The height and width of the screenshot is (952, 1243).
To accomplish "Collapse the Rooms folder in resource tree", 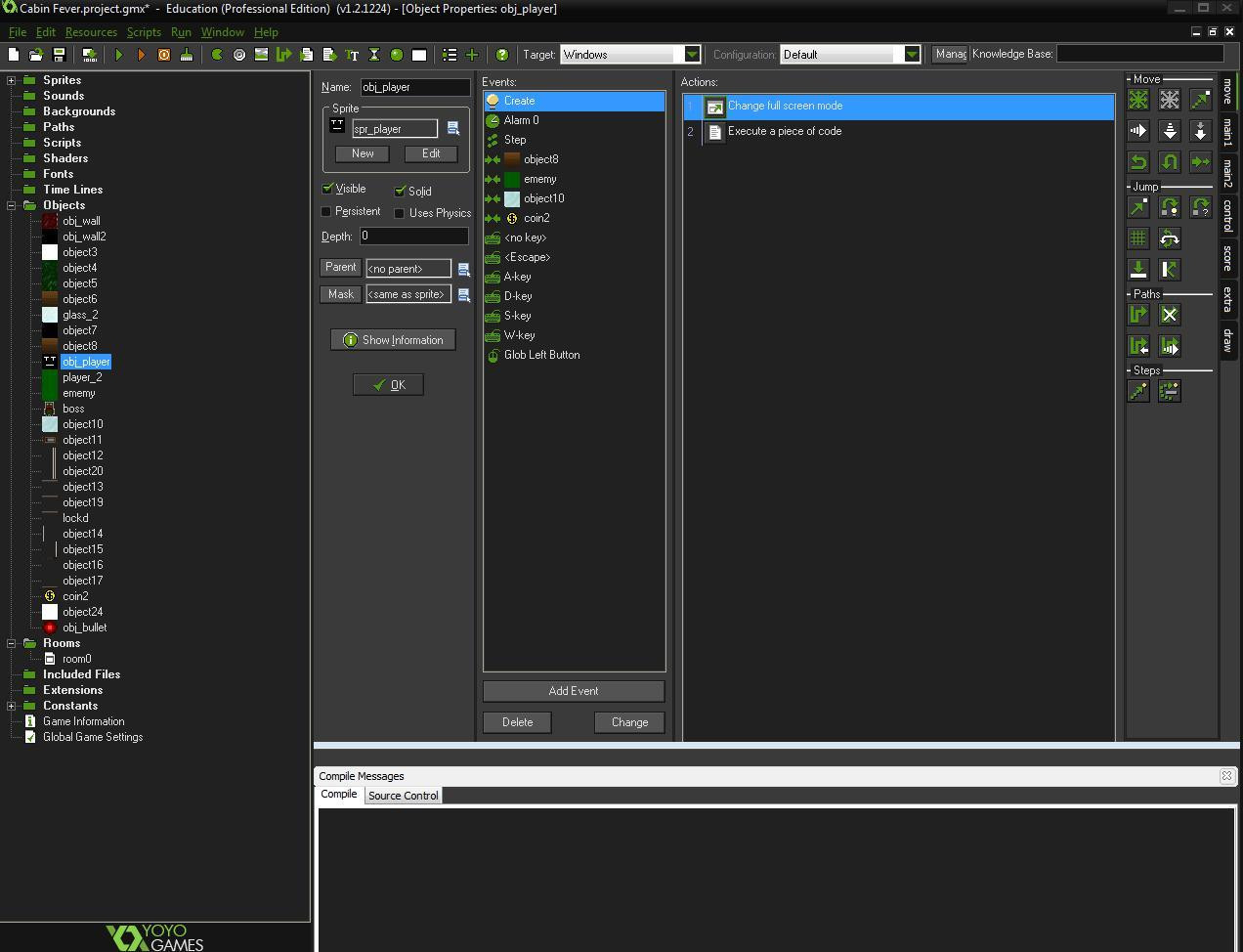I will tap(12, 643).
